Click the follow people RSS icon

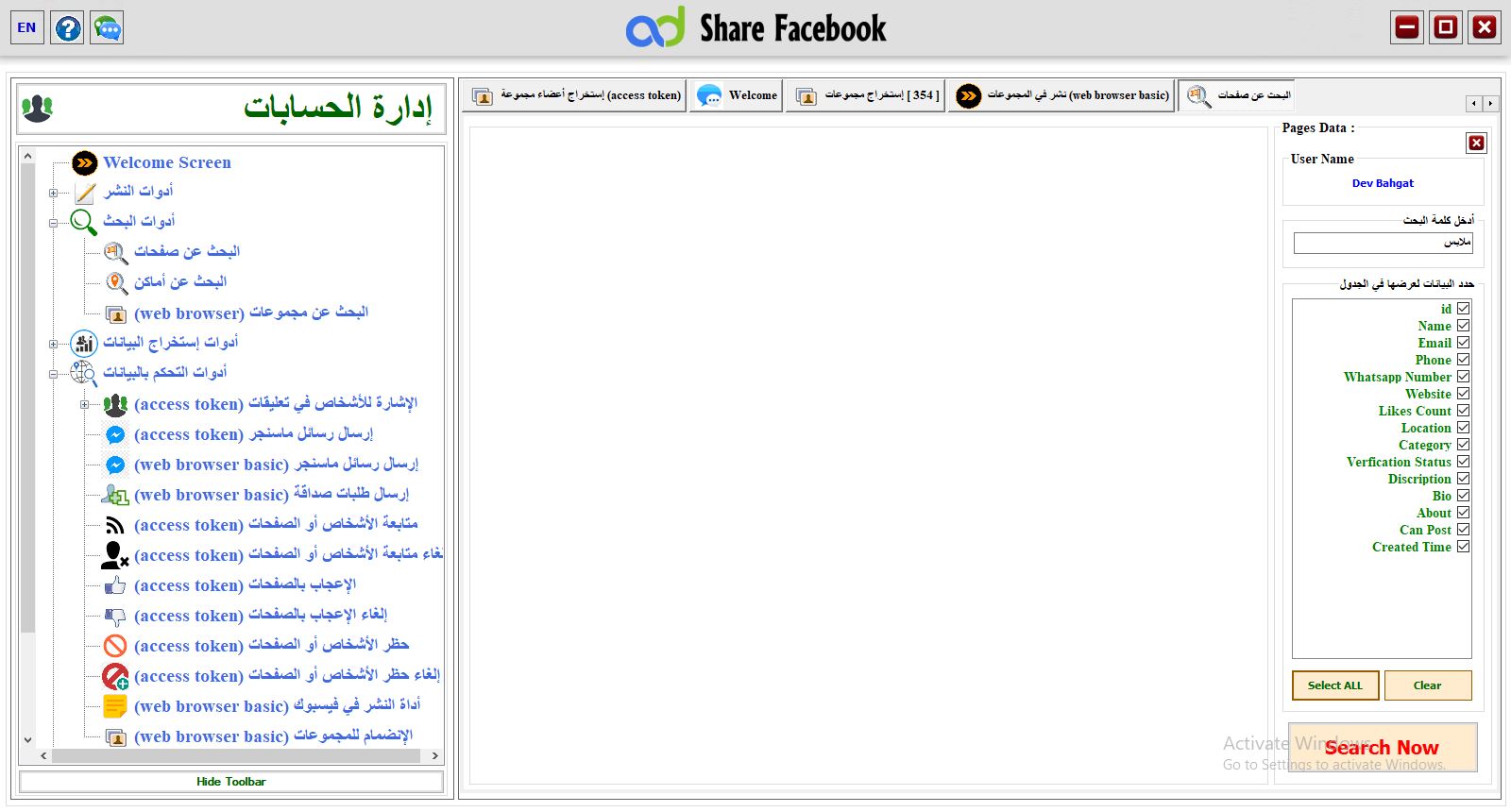tap(115, 525)
